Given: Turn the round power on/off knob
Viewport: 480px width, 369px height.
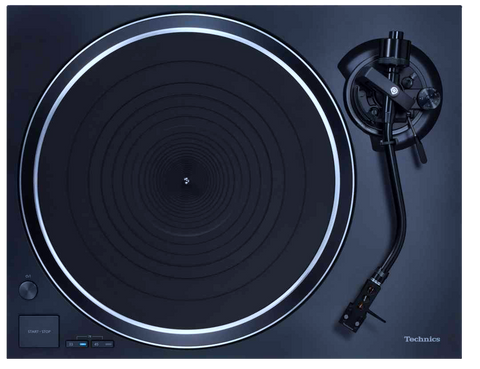Looking at the screenshot, I should click(28, 290).
